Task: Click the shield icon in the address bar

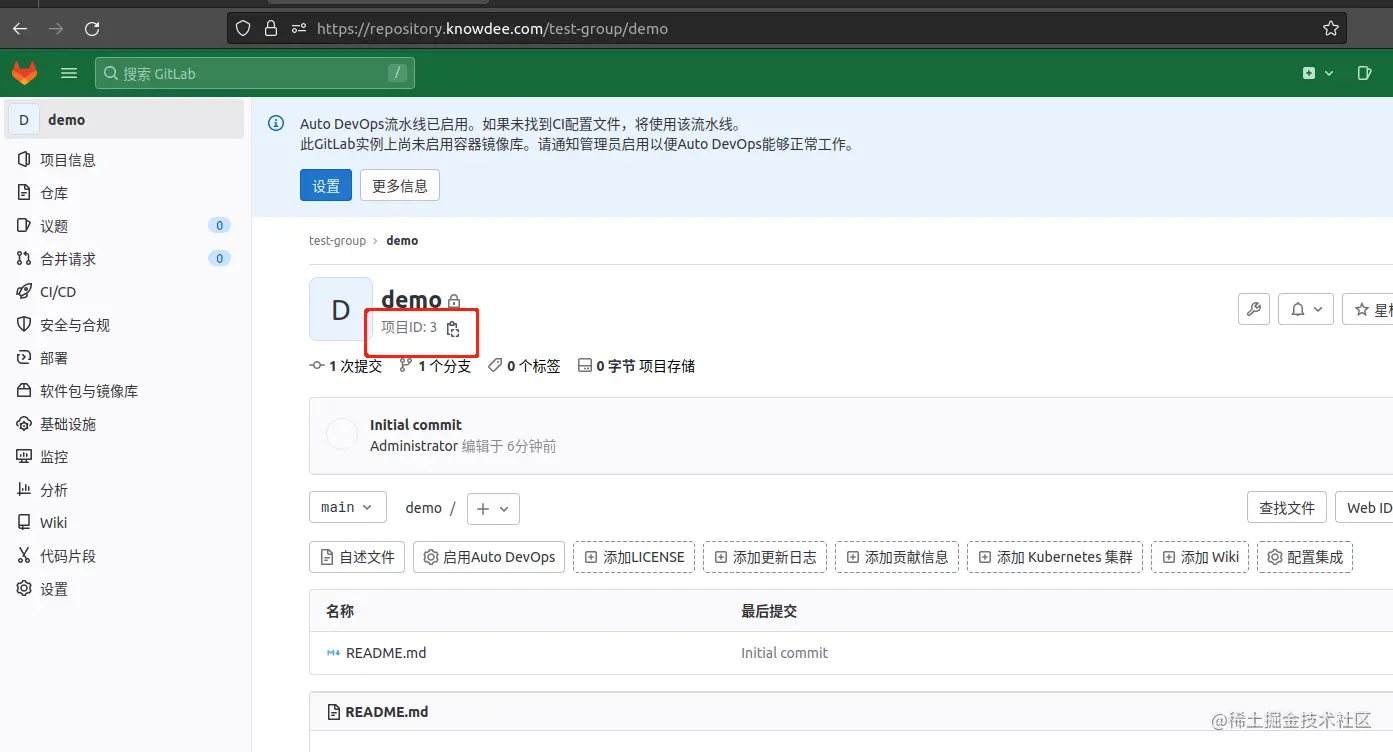Action: point(243,29)
